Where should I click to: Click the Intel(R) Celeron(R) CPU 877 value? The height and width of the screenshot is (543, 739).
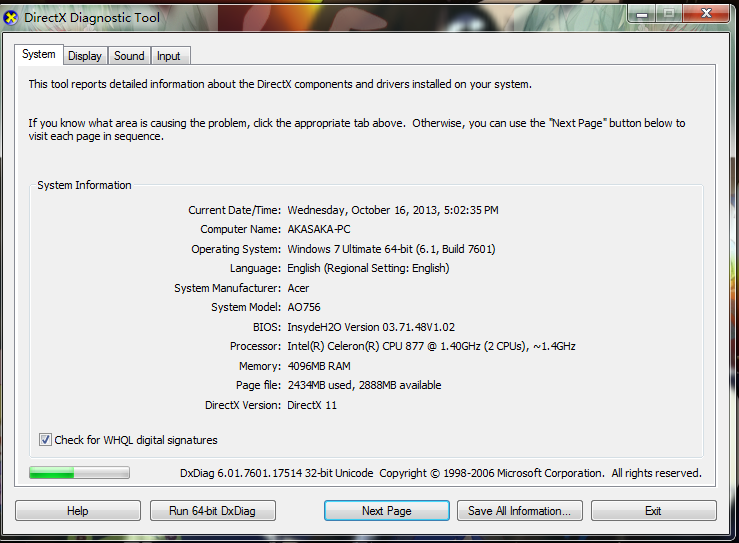point(431,346)
